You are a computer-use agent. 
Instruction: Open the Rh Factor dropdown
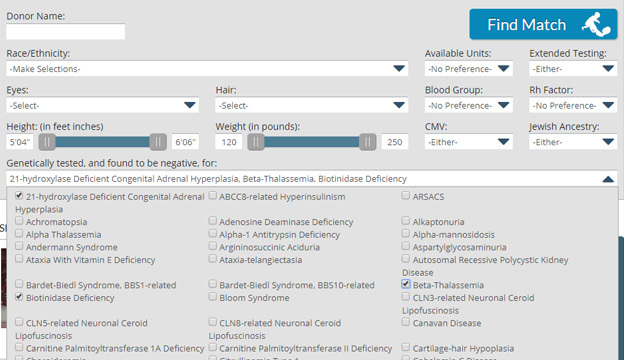click(573, 105)
